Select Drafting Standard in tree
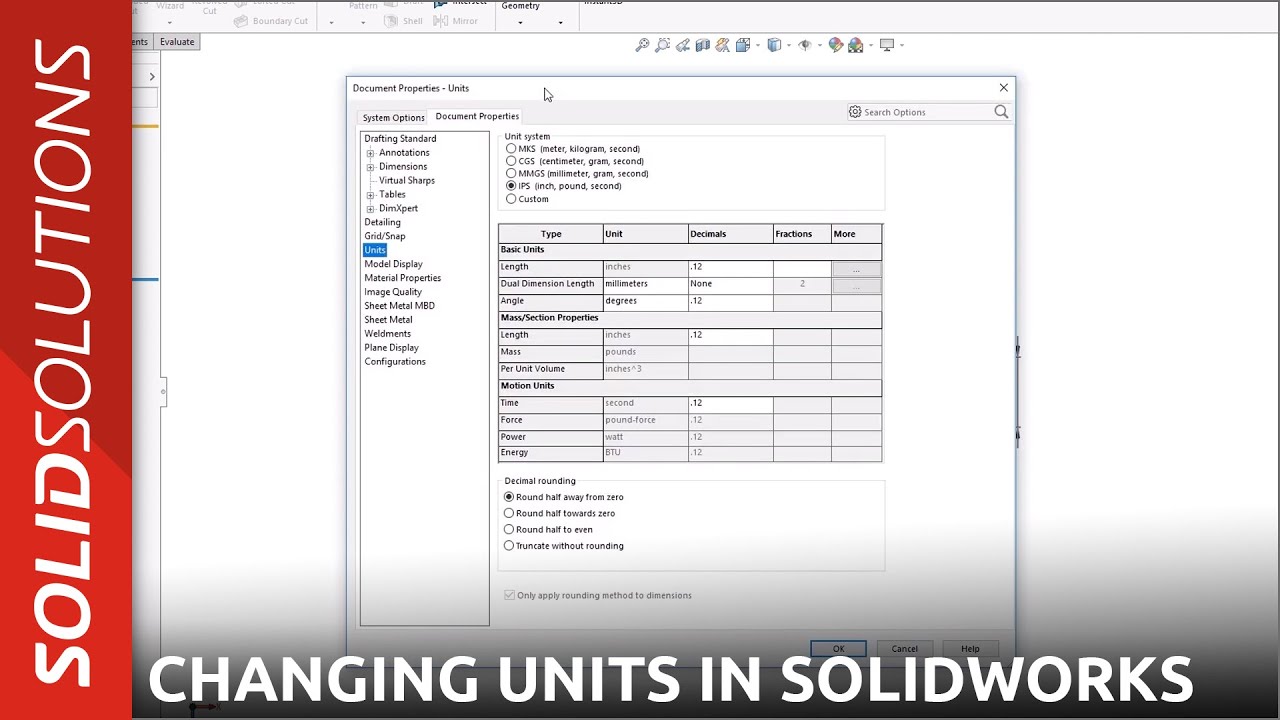Image resolution: width=1280 pixels, height=720 pixels. (400, 139)
